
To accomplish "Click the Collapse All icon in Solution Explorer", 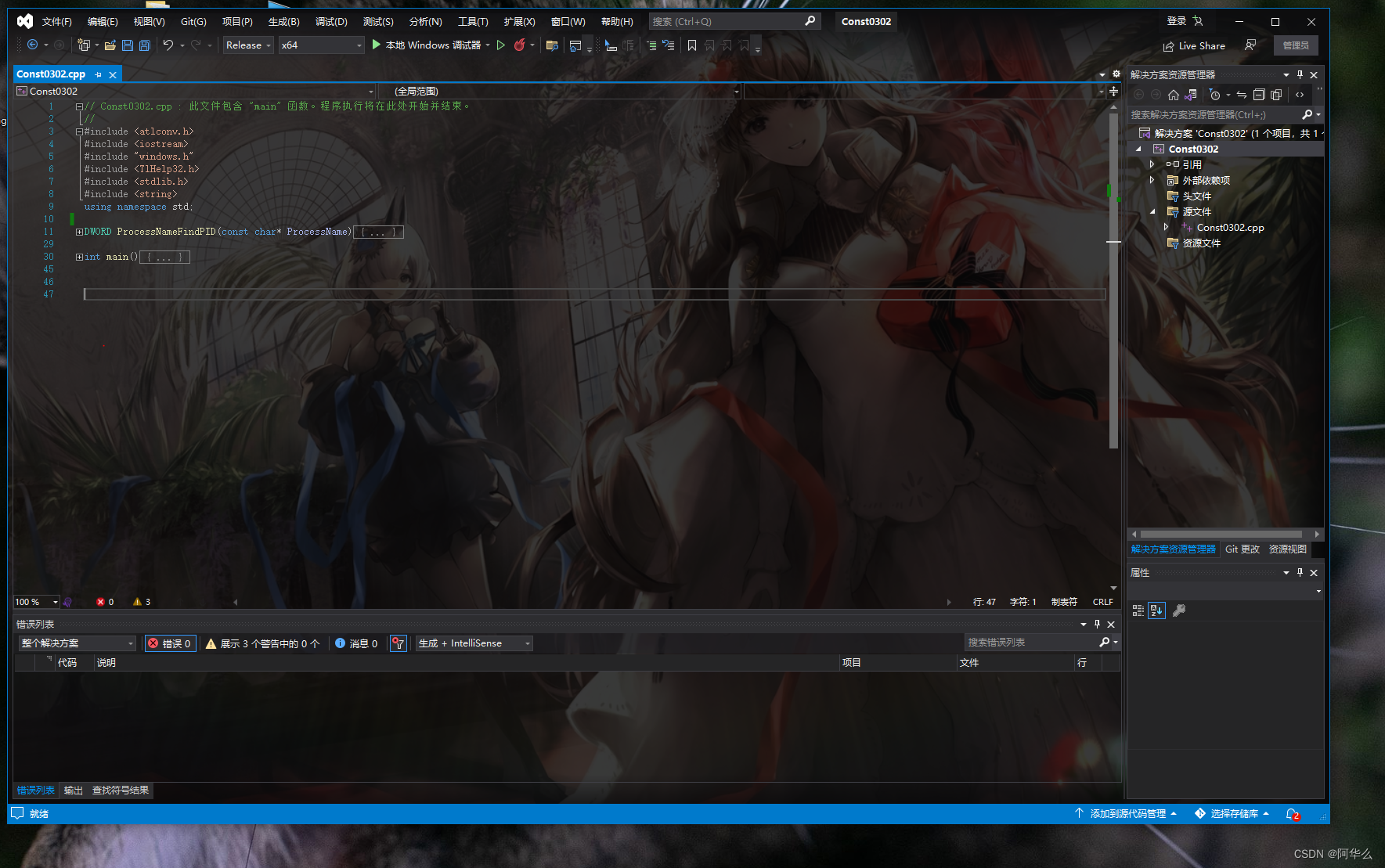I will (x=1259, y=95).
